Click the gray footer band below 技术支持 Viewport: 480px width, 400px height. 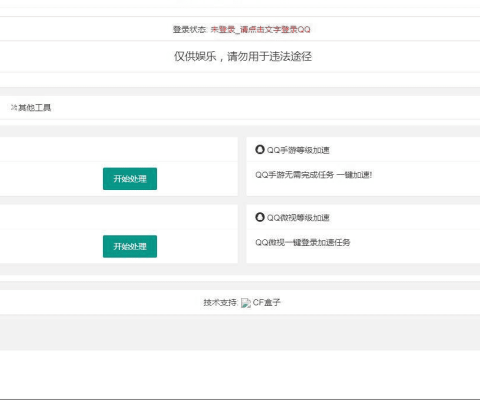click(240, 332)
